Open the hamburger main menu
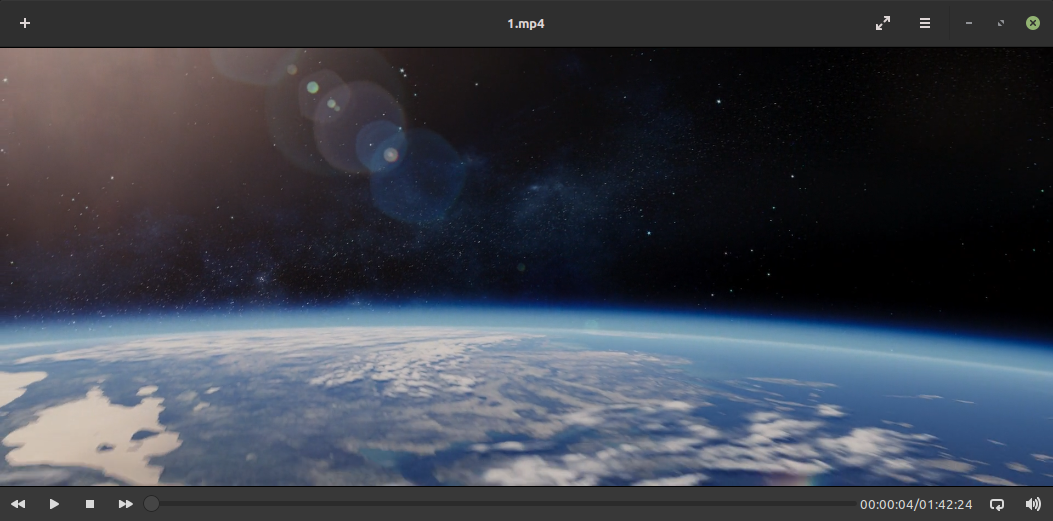 pyautogui.click(x=925, y=23)
